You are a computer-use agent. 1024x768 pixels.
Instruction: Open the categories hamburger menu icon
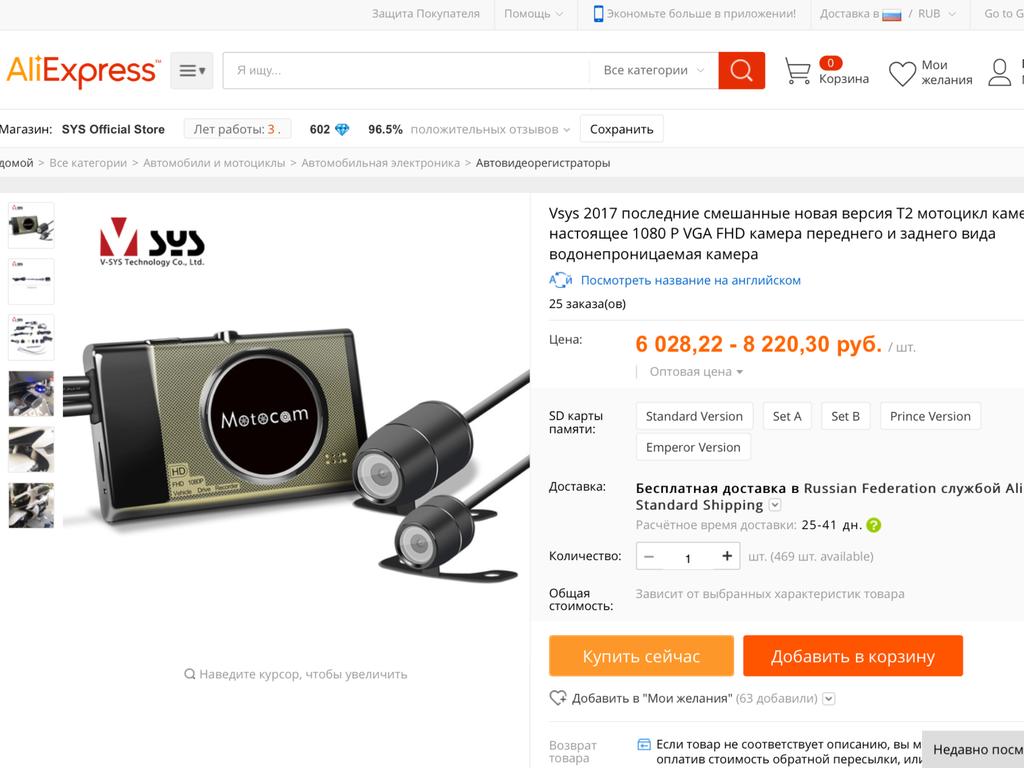(x=192, y=71)
